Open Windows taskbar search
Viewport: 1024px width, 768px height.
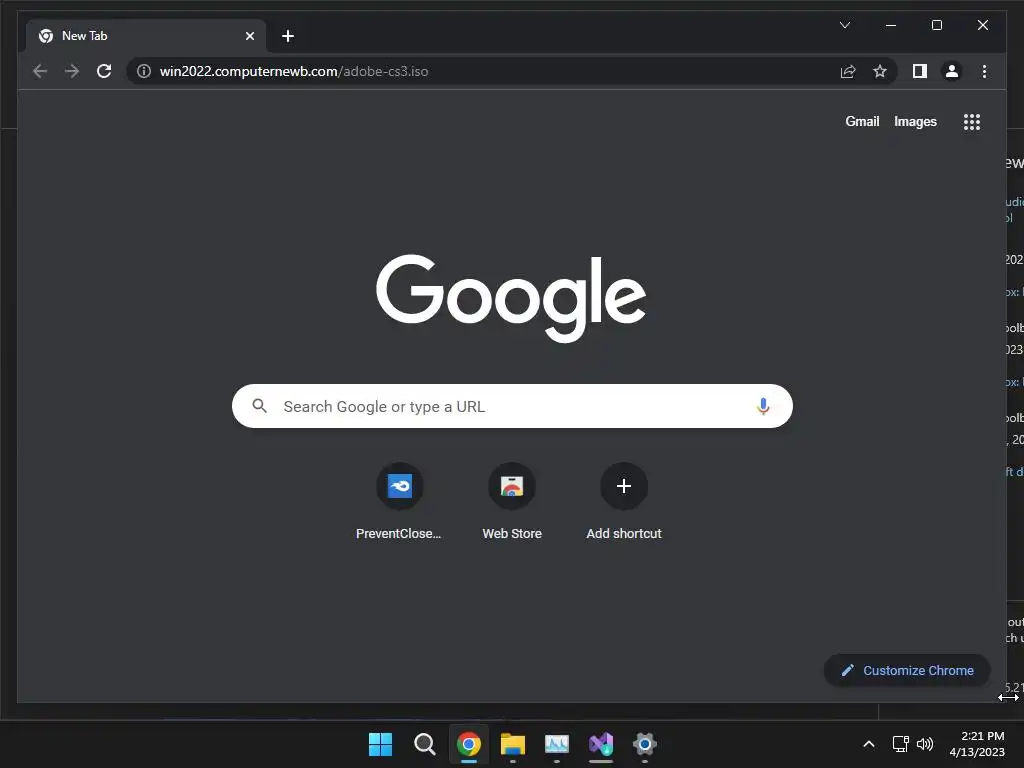tap(424, 744)
